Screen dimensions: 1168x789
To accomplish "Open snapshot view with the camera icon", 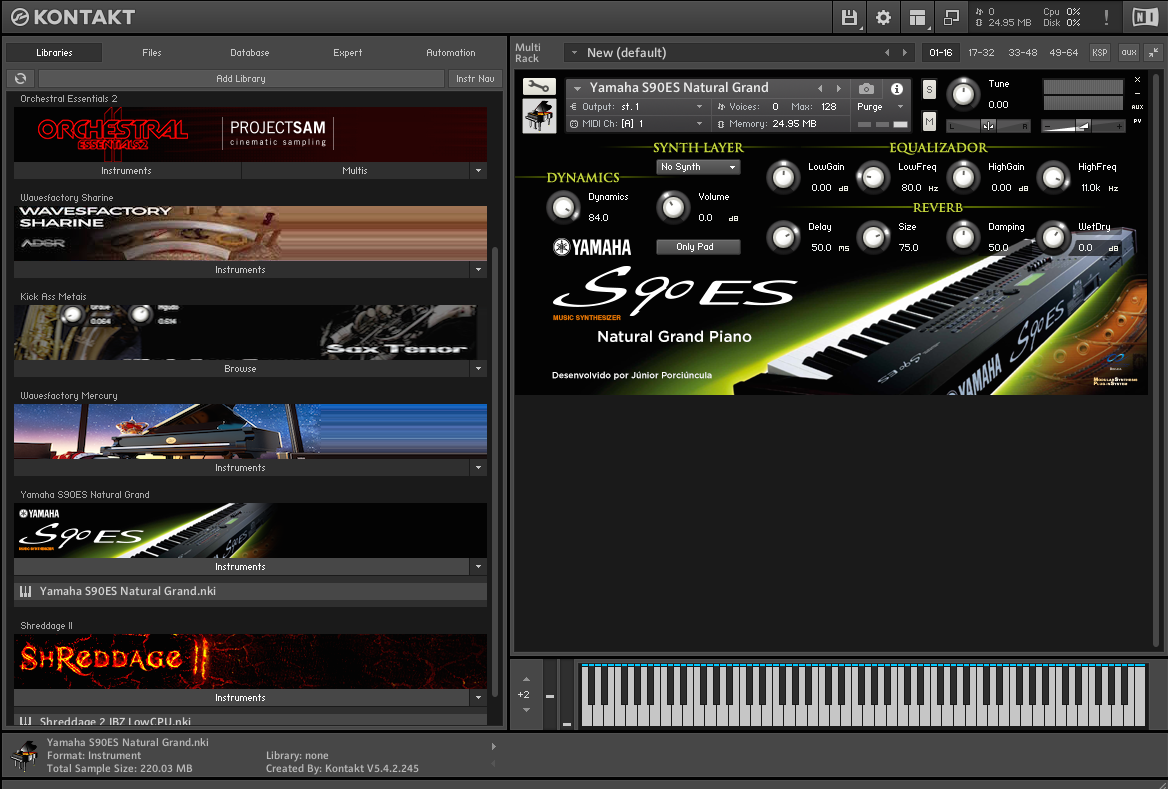I will (x=866, y=89).
